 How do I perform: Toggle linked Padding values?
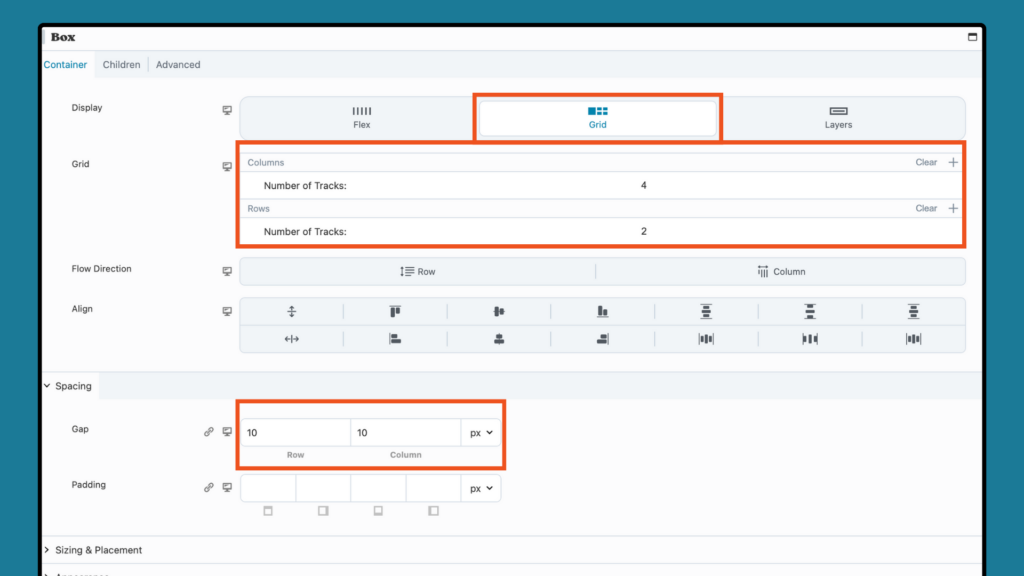209,487
